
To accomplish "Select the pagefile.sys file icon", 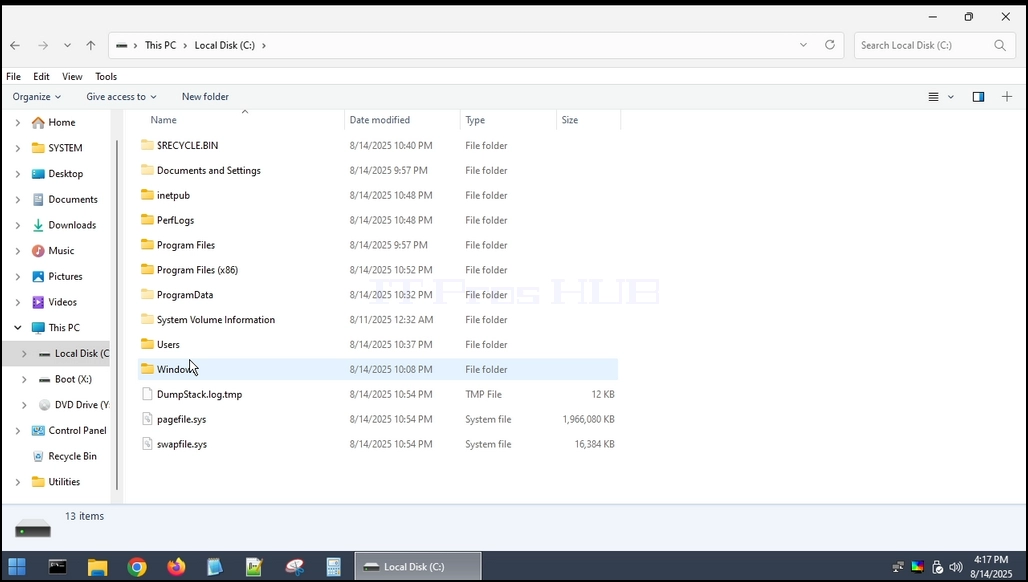I will click(147, 419).
